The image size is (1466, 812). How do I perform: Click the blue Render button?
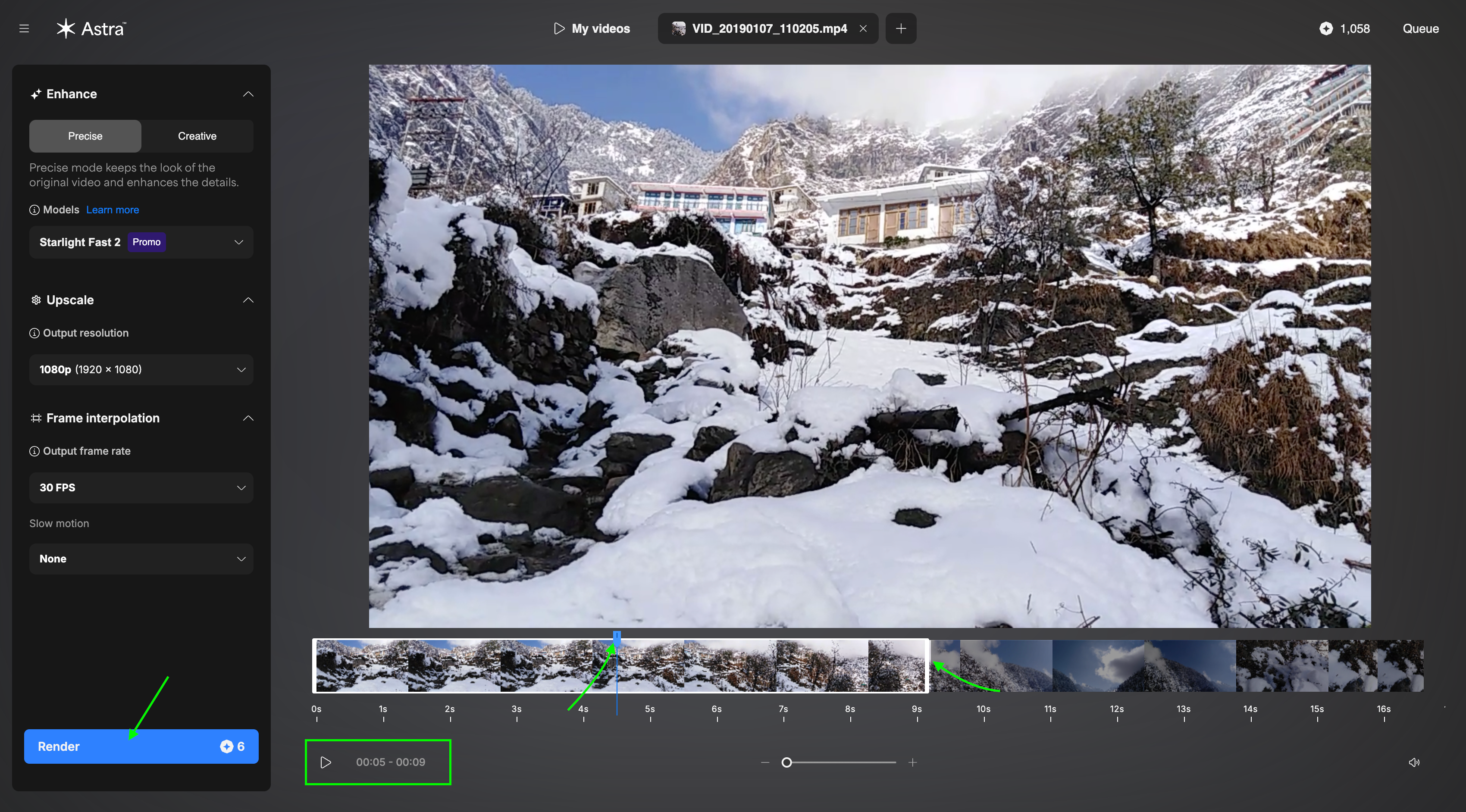pos(141,746)
